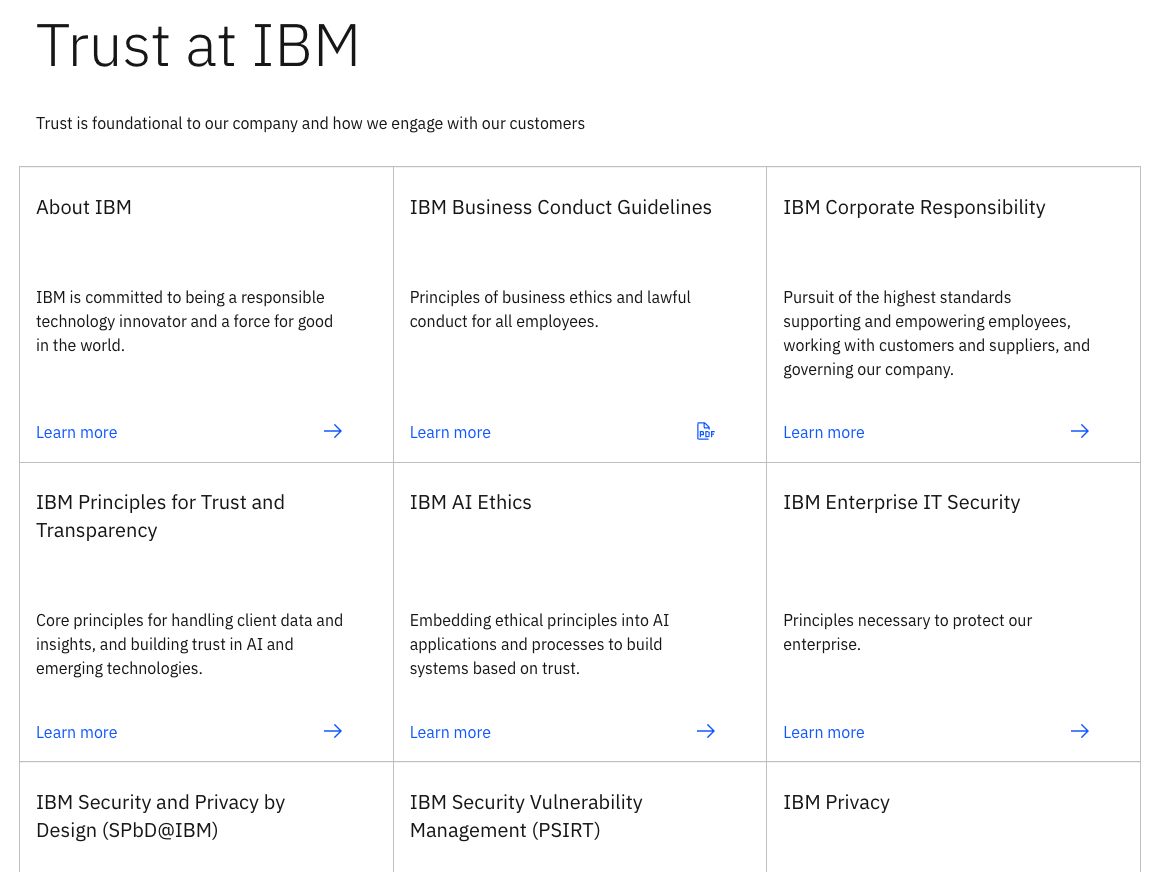
Task: Click arrow icon in Principles for Trust and Transparency card
Action: (x=333, y=731)
